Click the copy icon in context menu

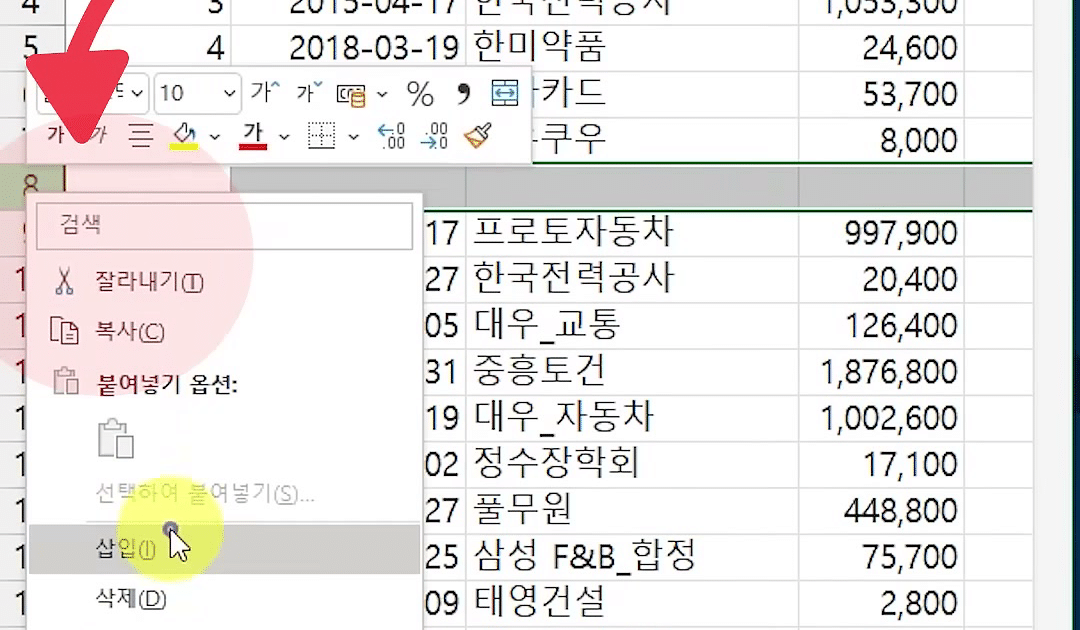click(x=64, y=330)
